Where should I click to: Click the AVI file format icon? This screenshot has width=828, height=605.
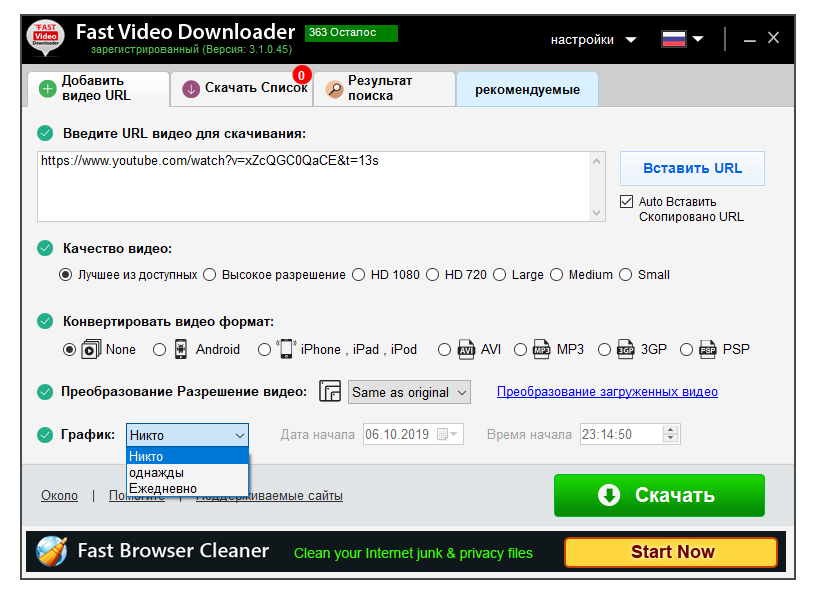coord(466,349)
